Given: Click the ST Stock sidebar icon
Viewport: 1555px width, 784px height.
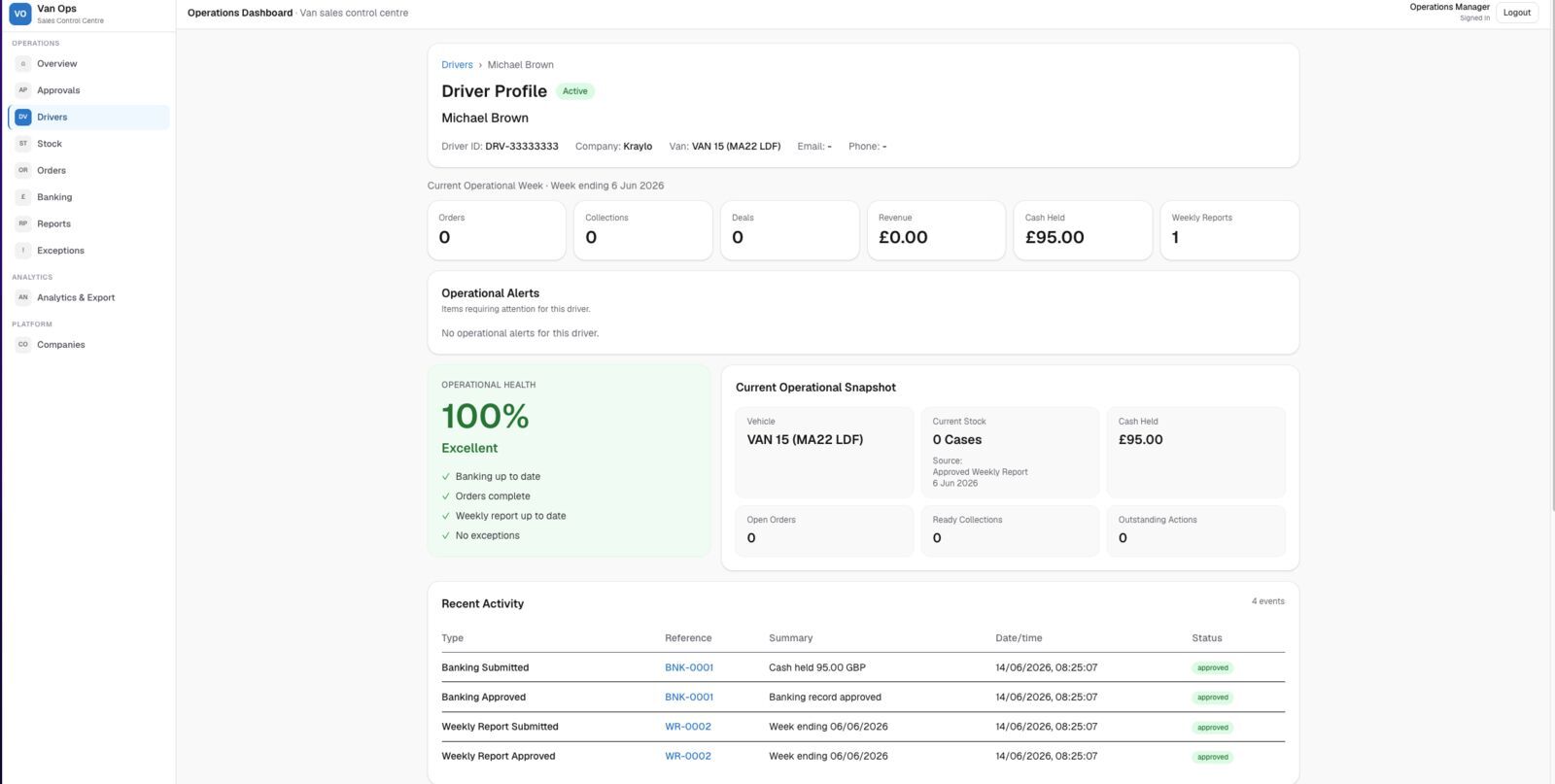Looking at the screenshot, I should (23, 144).
